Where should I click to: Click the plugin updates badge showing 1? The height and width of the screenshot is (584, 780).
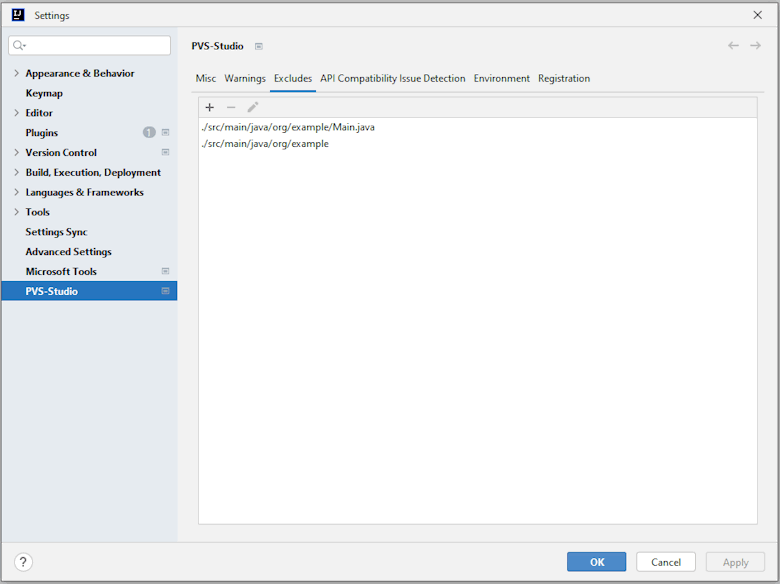(149, 132)
